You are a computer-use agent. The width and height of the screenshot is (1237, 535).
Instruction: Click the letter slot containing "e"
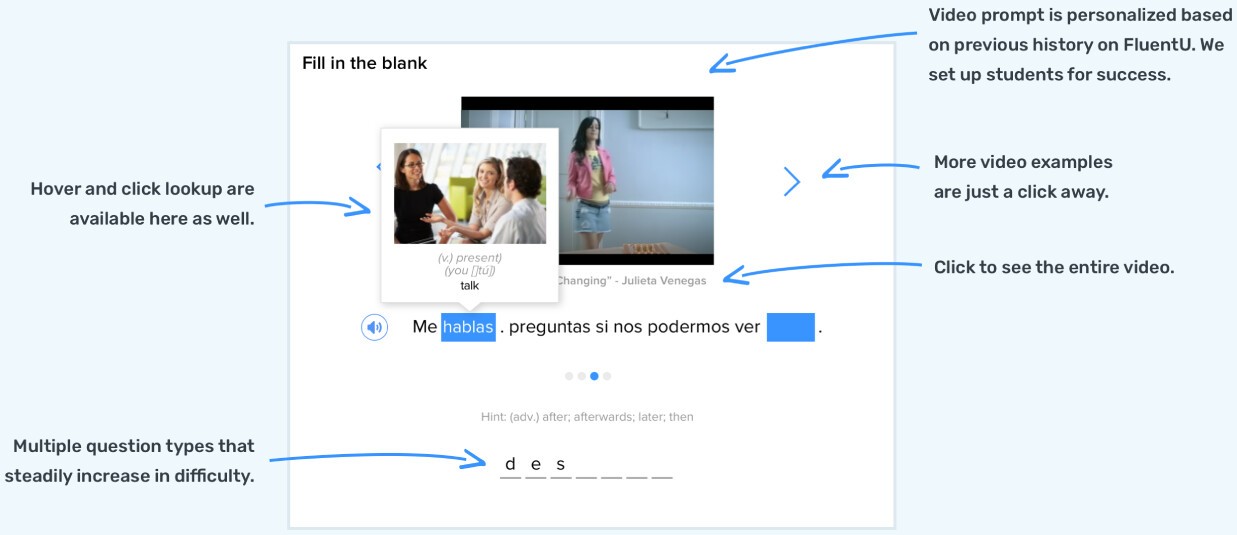pos(536,465)
